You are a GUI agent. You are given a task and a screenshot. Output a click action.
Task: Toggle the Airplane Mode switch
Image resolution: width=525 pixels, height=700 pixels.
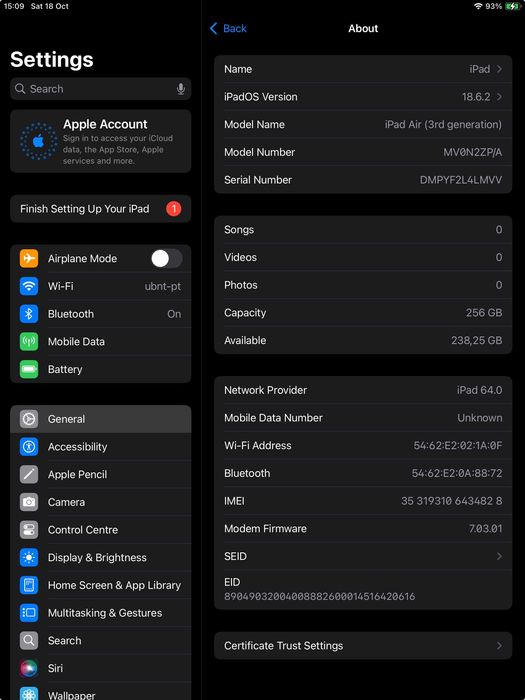167,258
